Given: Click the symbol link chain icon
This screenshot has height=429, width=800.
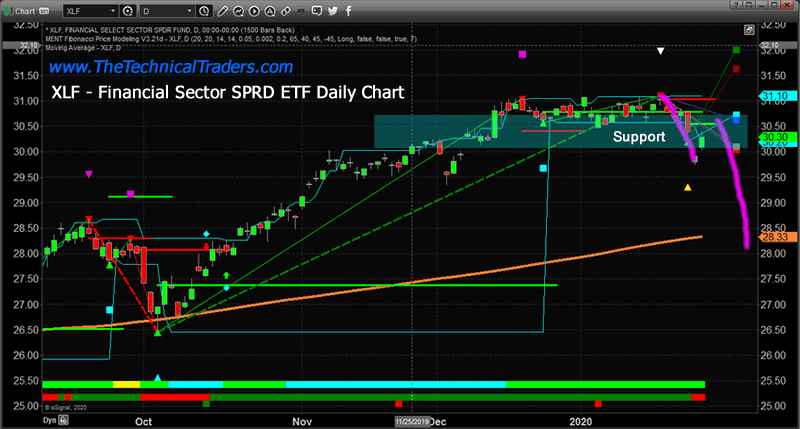Looking at the screenshot, I should (x=286, y=11).
